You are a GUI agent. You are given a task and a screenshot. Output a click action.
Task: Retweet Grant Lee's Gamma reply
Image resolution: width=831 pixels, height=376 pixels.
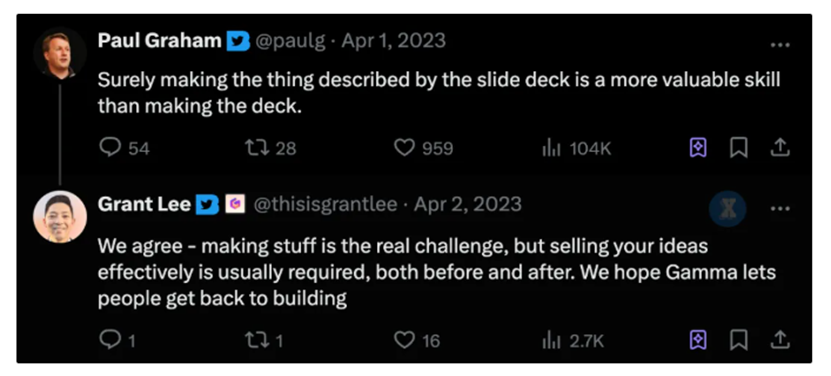pos(264,340)
